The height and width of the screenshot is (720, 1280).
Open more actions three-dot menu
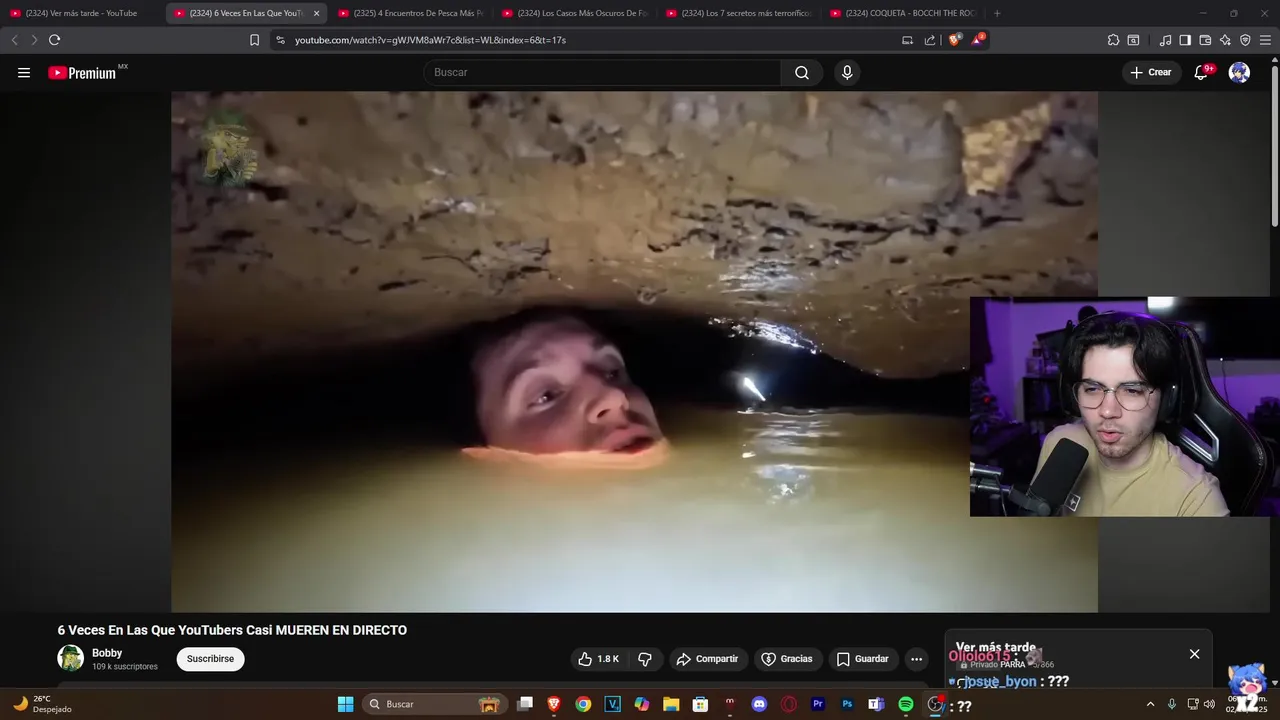pyautogui.click(x=916, y=659)
